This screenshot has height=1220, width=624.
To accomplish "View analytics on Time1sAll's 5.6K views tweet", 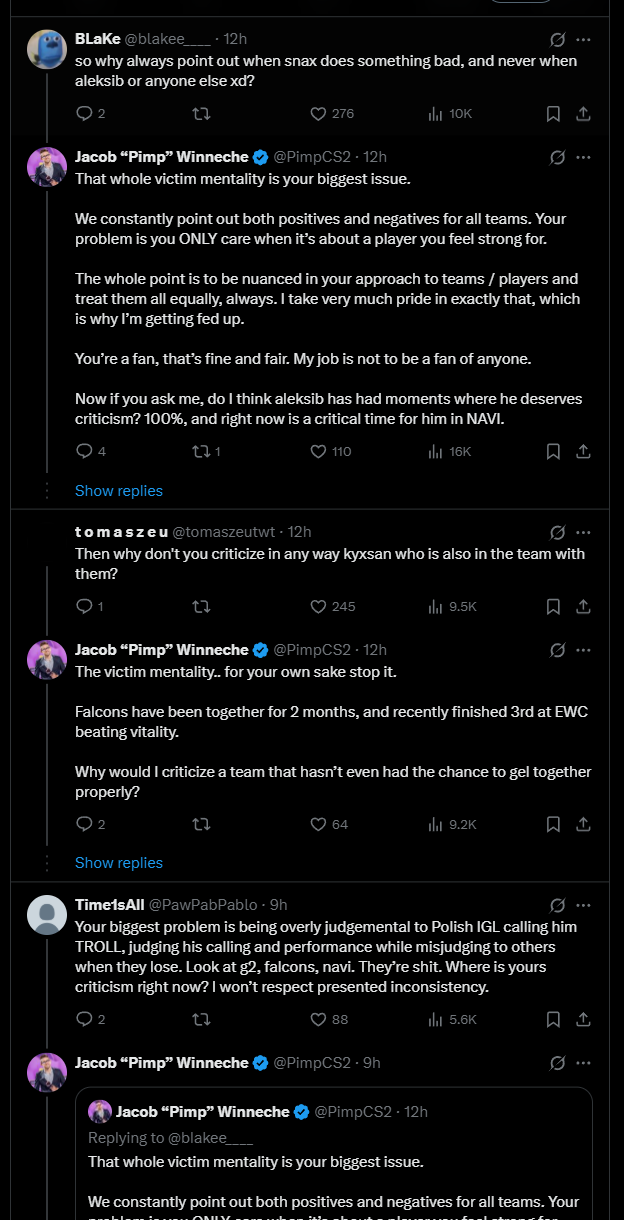I will (x=452, y=1019).
